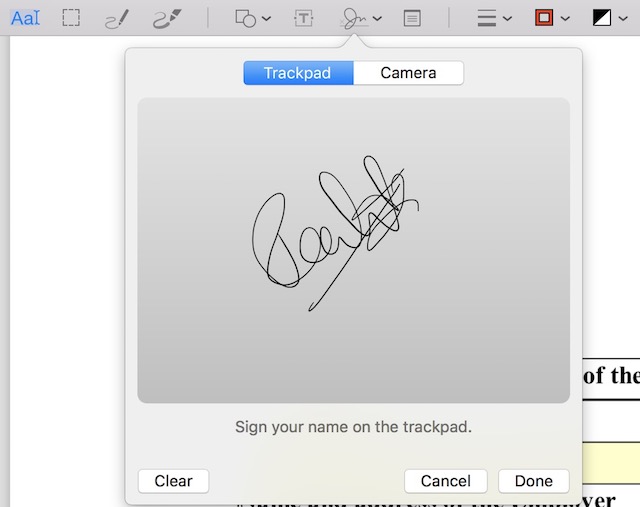This screenshot has width=640, height=507.
Task: Open the Sign tool dropdown arrow
Action: 377,19
